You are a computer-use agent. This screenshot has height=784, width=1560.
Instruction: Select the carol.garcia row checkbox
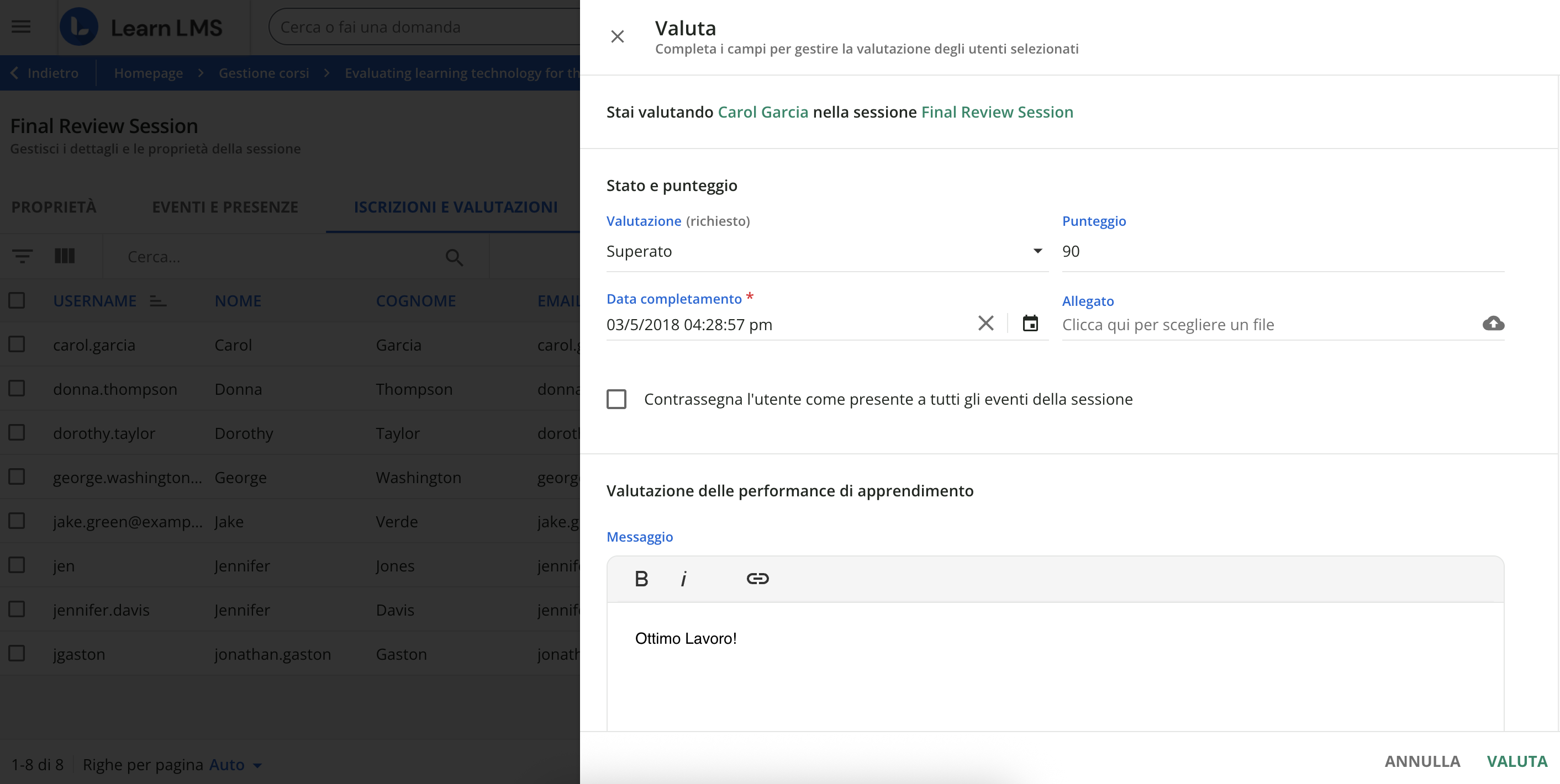[x=17, y=345]
